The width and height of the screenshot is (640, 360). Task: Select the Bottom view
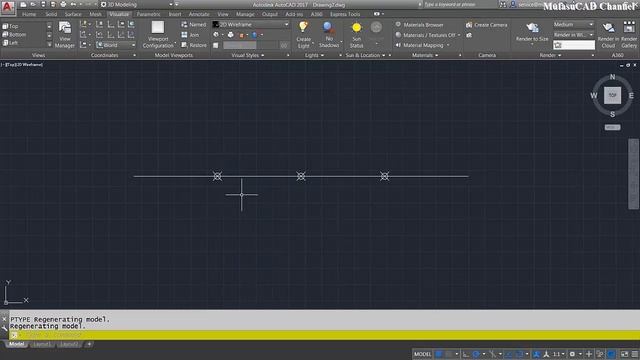pyautogui.click(x=14, y=35)
